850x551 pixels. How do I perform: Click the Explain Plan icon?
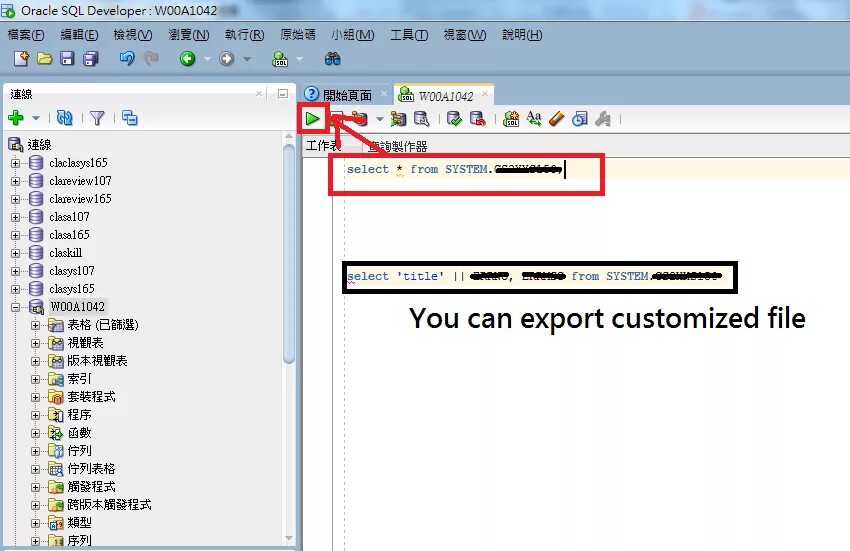359,118
